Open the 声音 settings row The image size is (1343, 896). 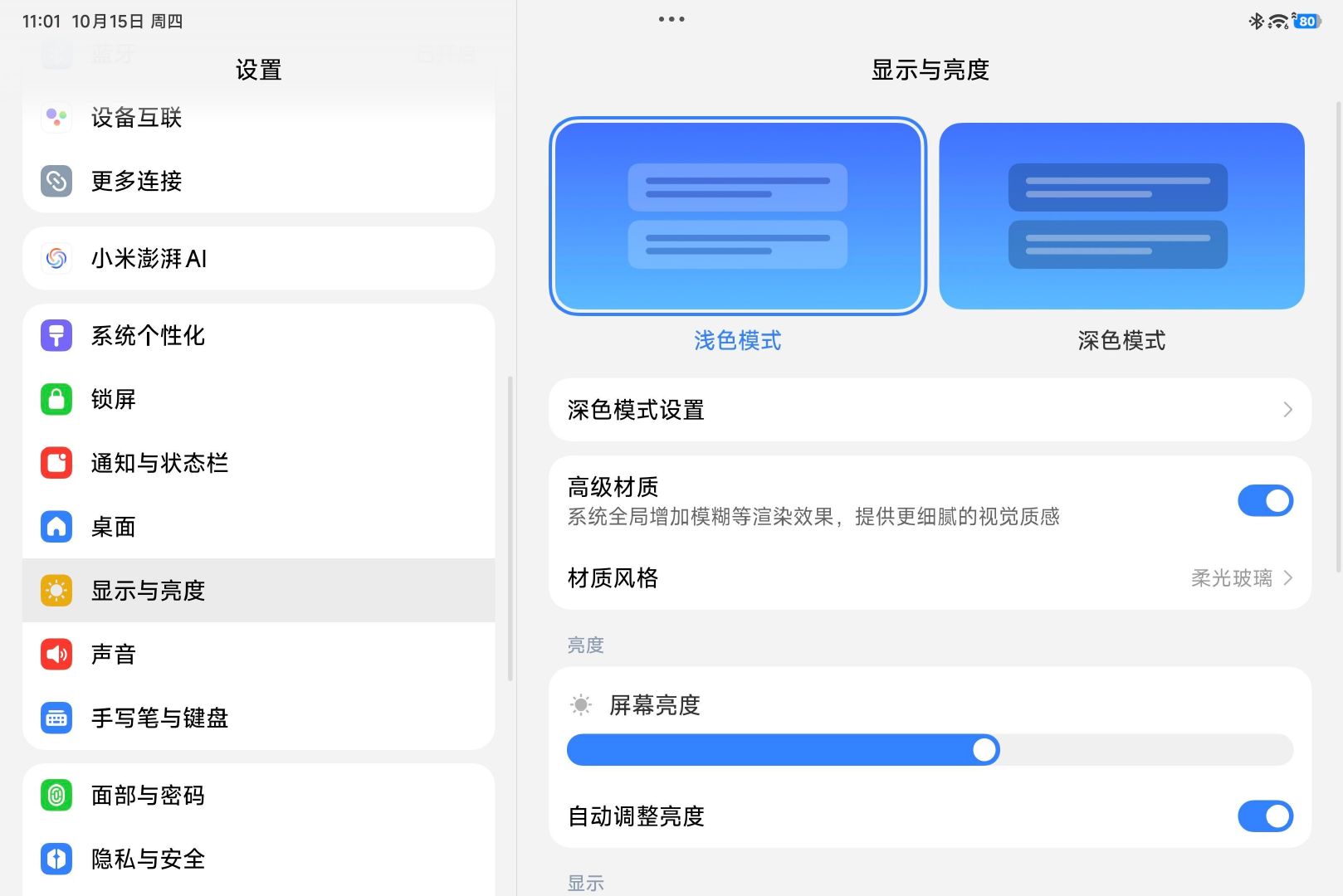259,654
